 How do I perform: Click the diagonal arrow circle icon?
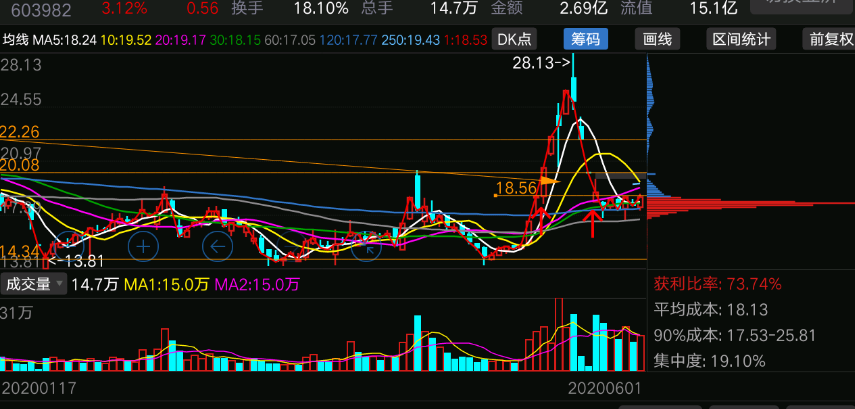tap(366, 247)
